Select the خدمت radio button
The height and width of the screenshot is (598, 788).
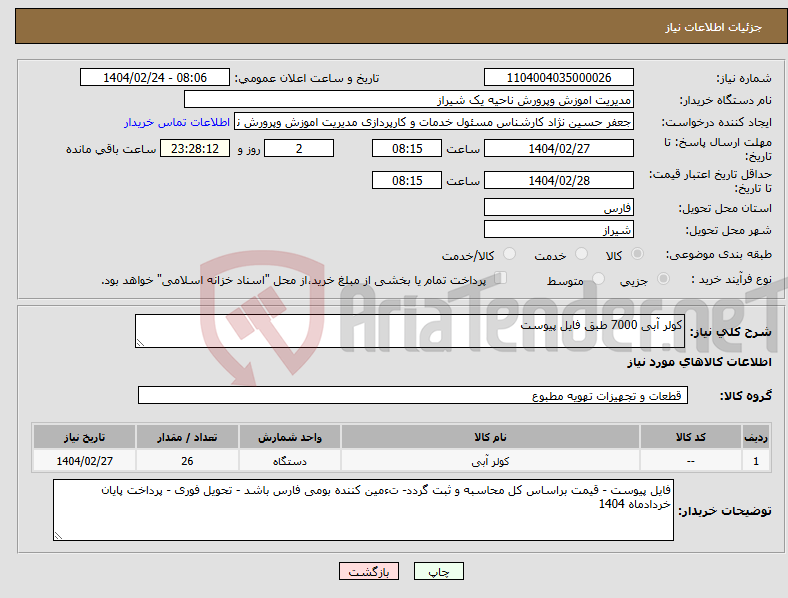click(581, 254)
